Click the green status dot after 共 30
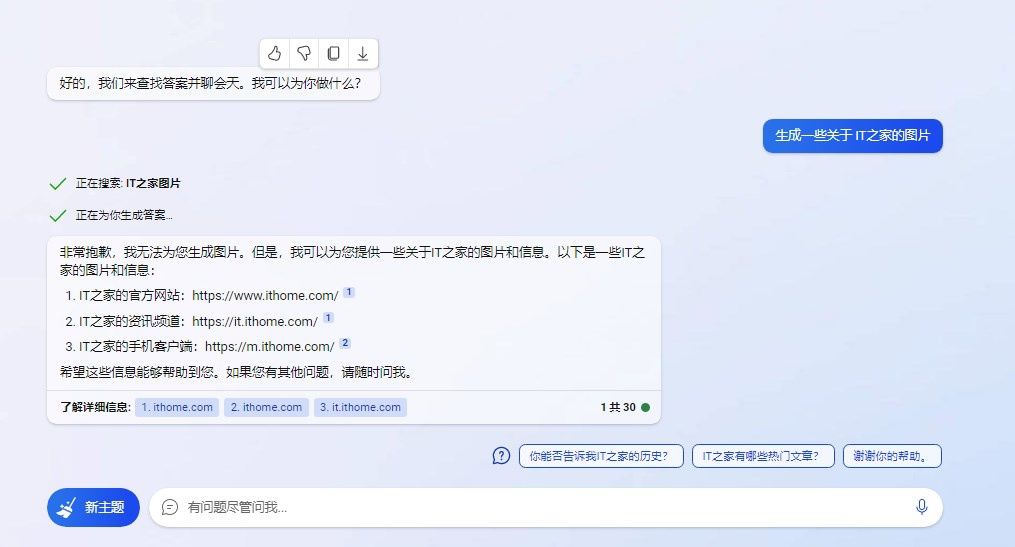This screenshot has width=1015, height=547. [645, 407]
